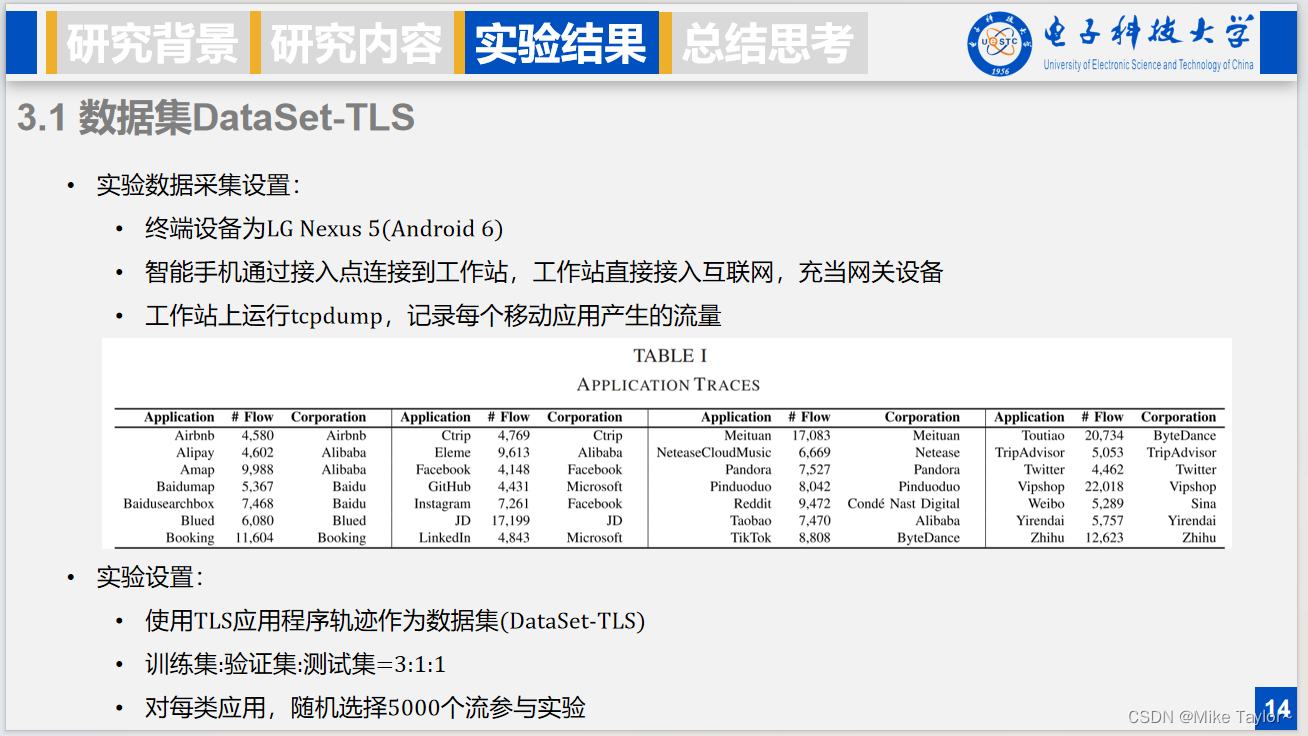The width and height of the screenshot is (1308, 736).
Task: Click the GitHub application cell
Action: pos(450,487)
